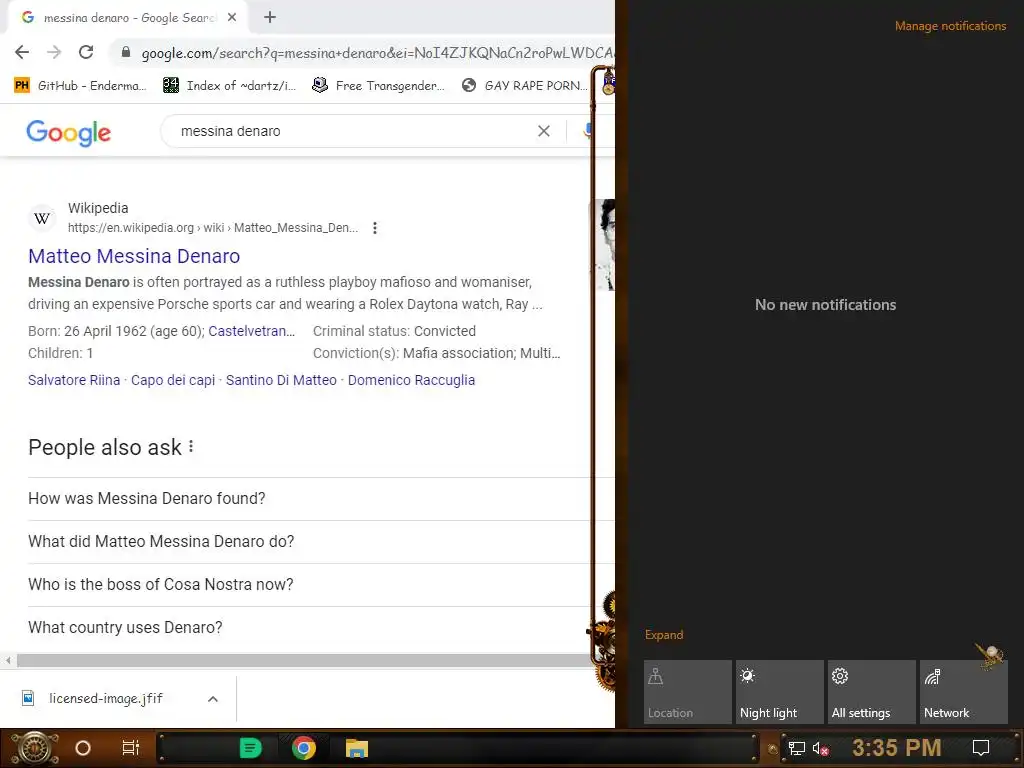Toggle the Location quick action
Screen dimensions: 1024x768
(688, 692)
